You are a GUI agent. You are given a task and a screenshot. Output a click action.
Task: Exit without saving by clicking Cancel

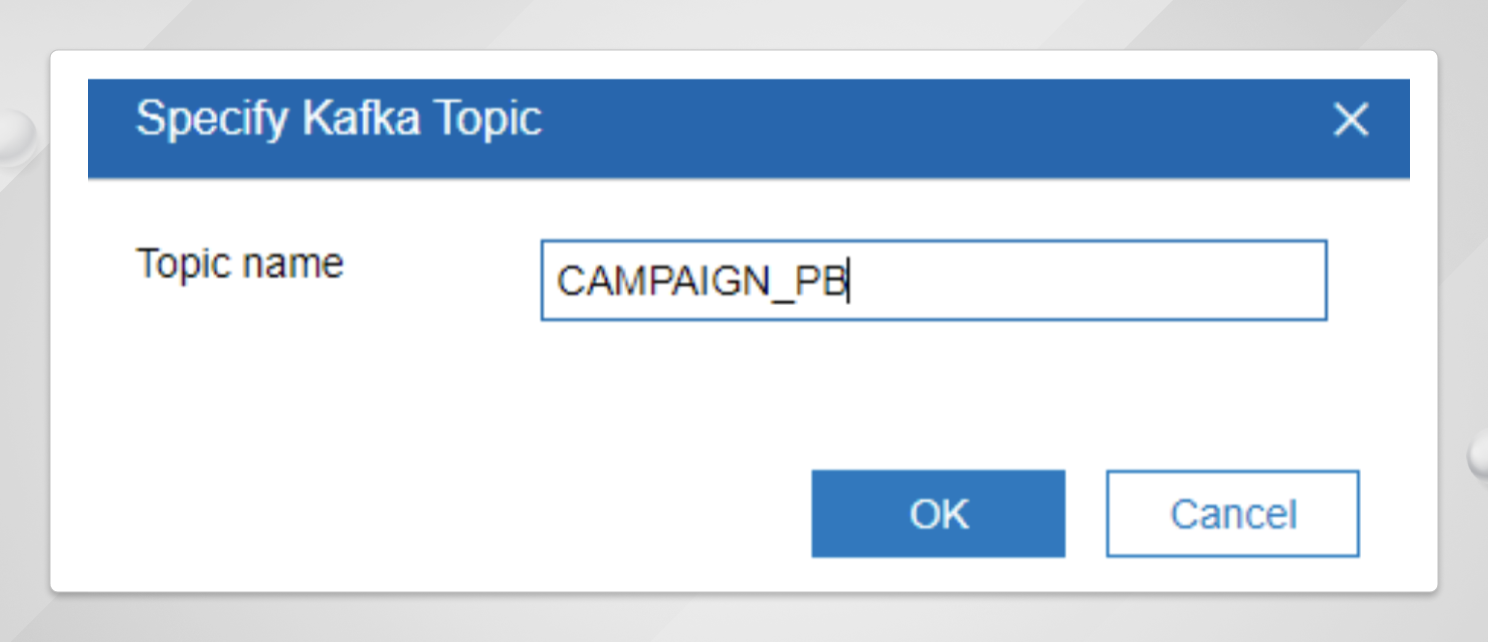pyautogui.click(x=1231, y=513)
